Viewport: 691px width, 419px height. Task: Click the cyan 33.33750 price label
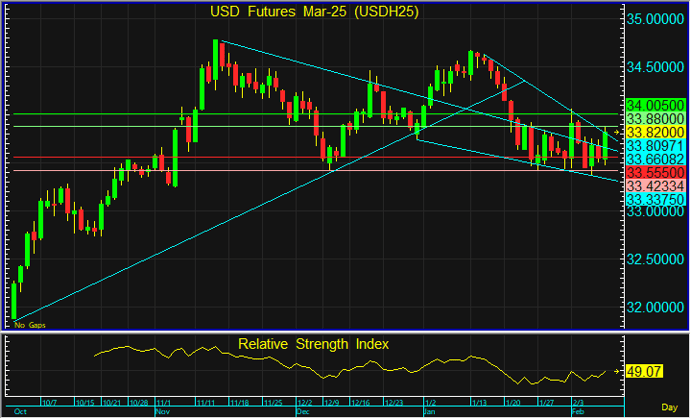point(654,200)
